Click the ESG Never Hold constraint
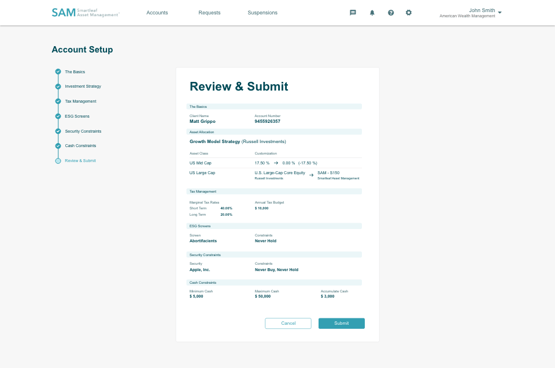The width and height of the screenshot is (555, 368). [x=265, y=241]
